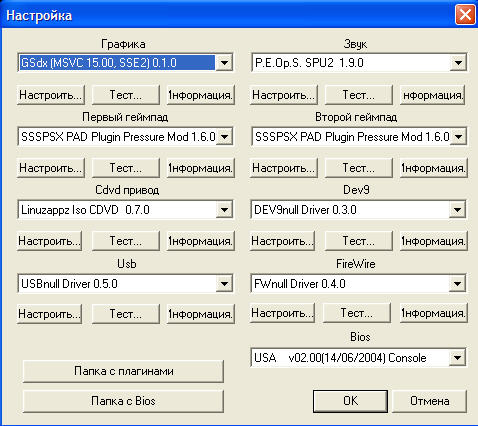Click Настроить under Первый геймпад

[x=51, y=168]
